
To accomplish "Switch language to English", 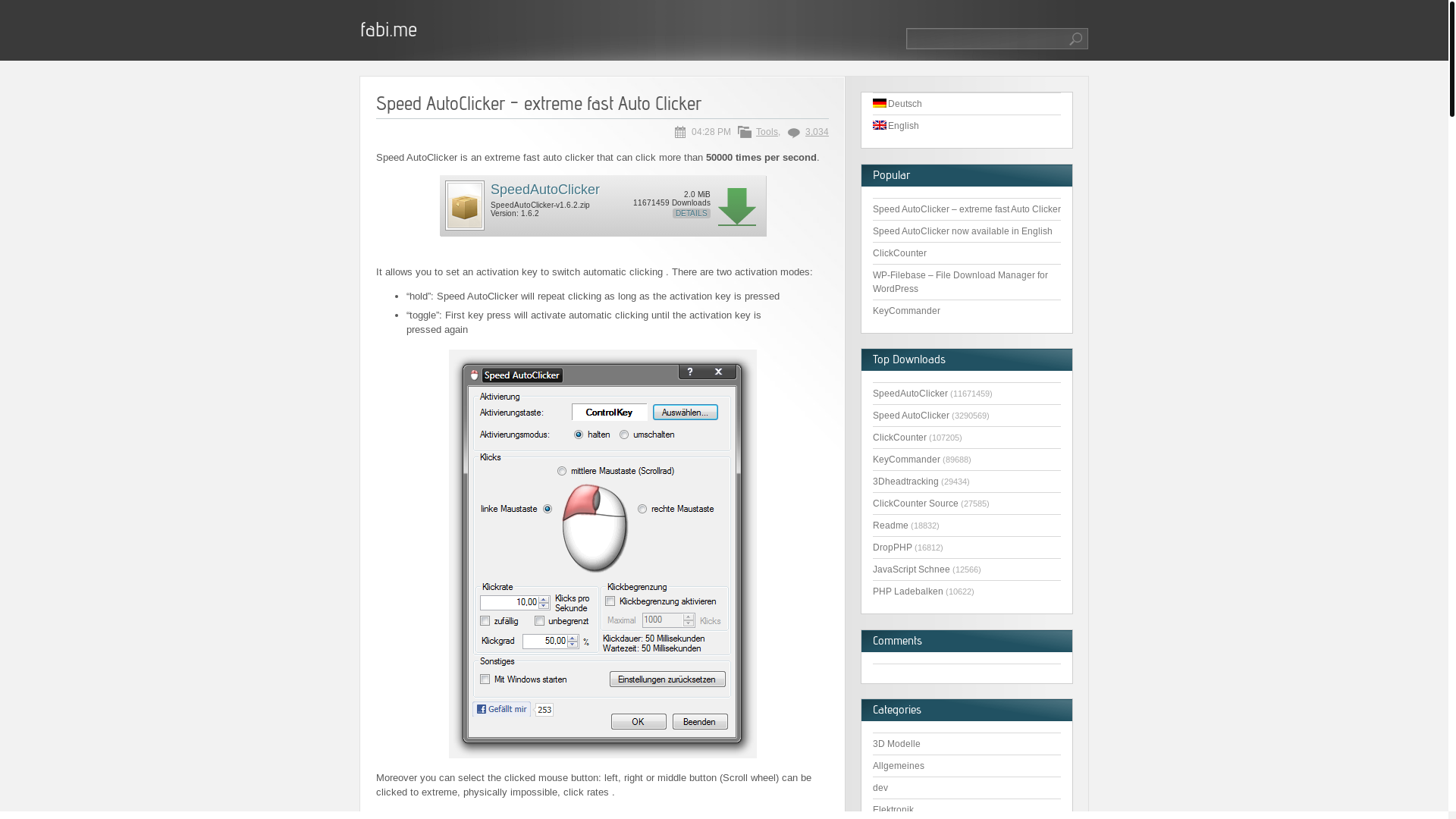I will pyautogui.click(x=903, y=126).
